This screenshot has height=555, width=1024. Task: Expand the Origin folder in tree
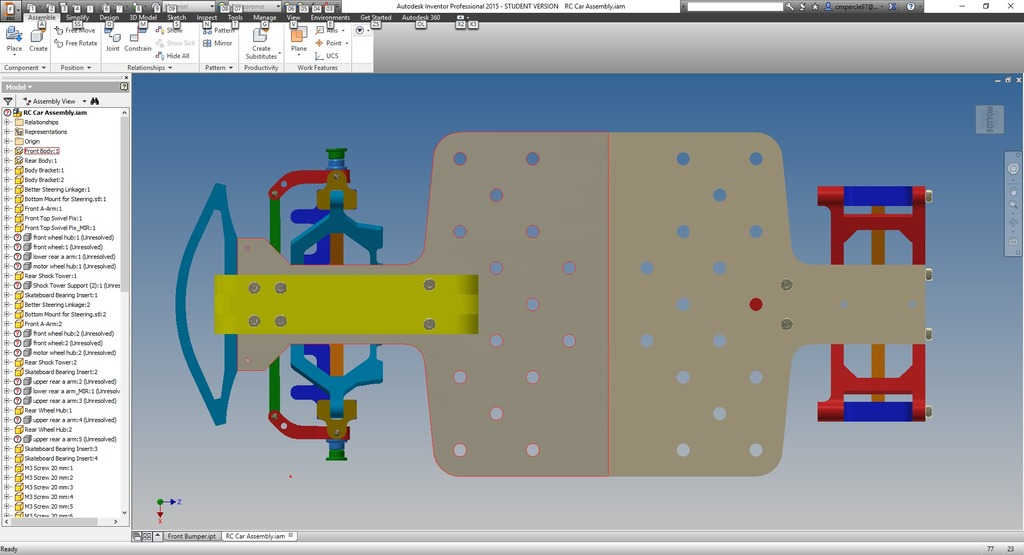point(7,141)
